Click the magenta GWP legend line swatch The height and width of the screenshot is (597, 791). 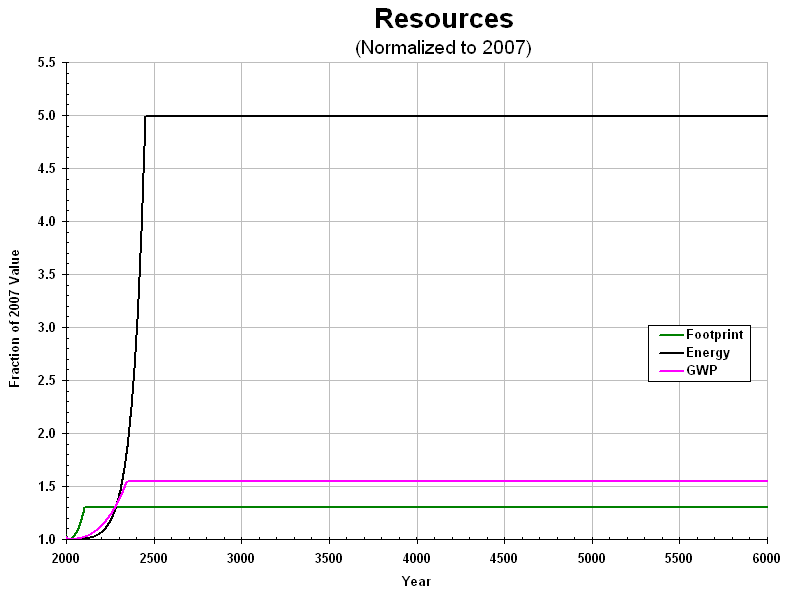click(669, 371)
